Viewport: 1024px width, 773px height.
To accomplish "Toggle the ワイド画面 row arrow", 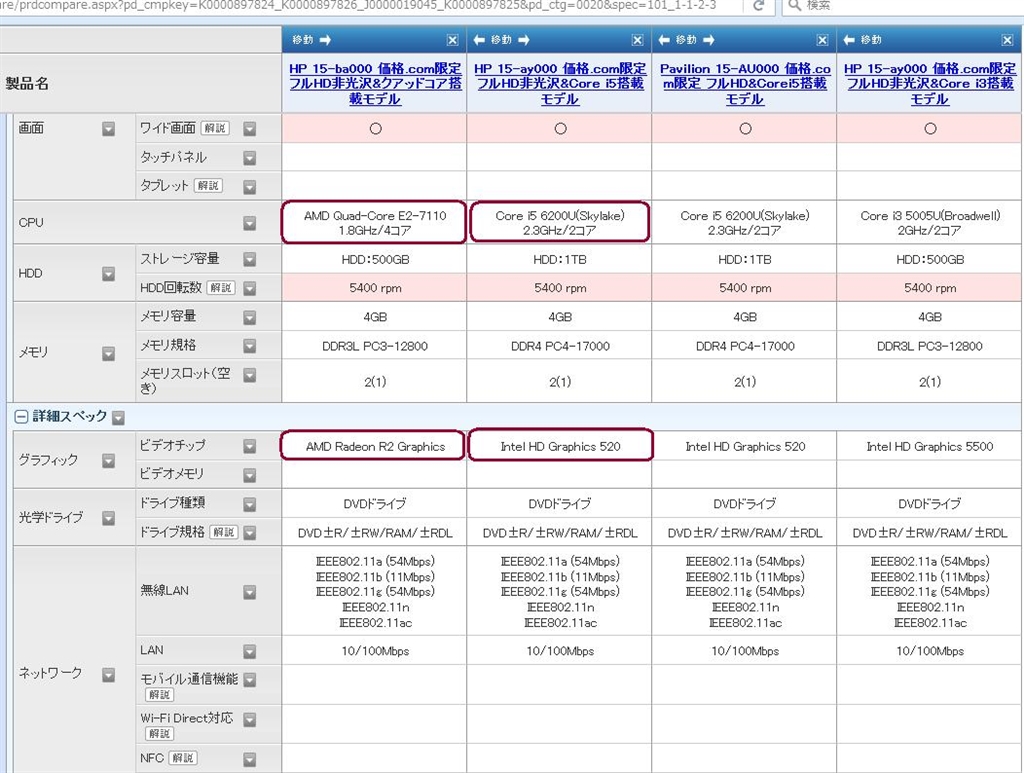I will point(249,129).
